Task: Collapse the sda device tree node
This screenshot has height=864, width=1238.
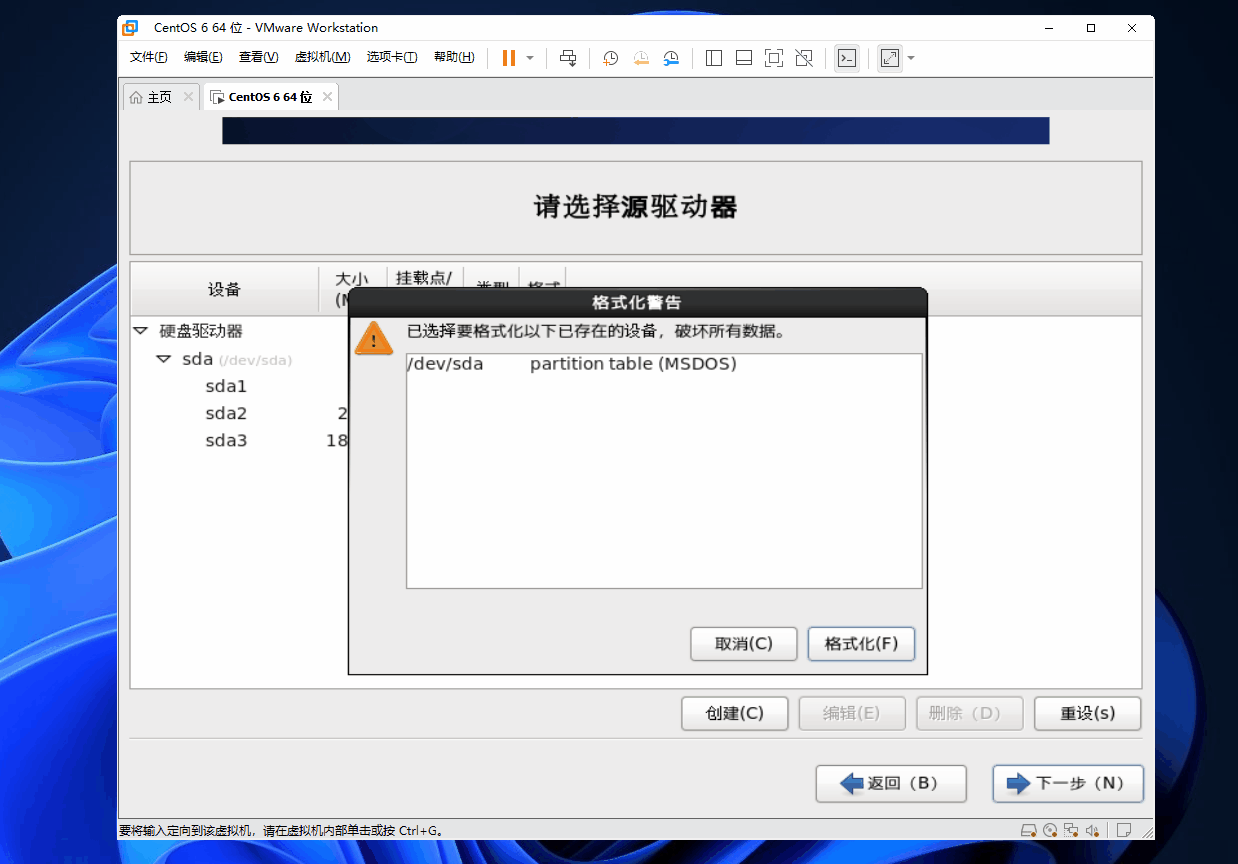Action: coord(163,358)
